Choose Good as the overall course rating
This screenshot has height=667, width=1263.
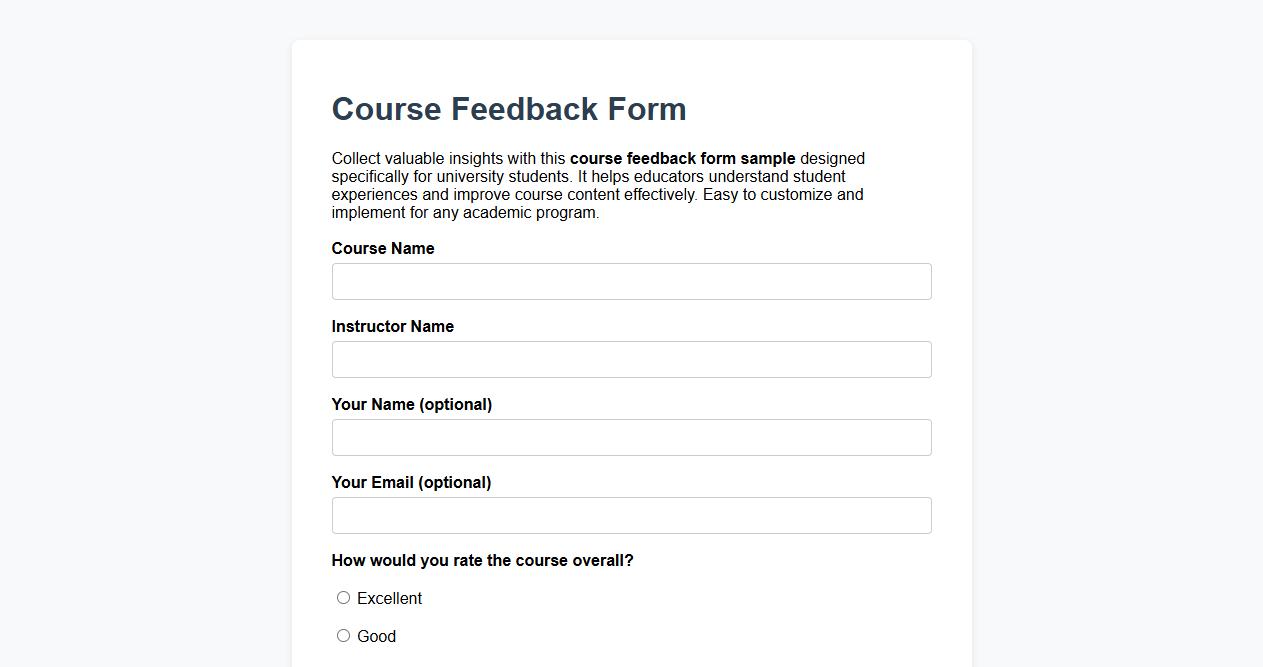coord(343,635)
